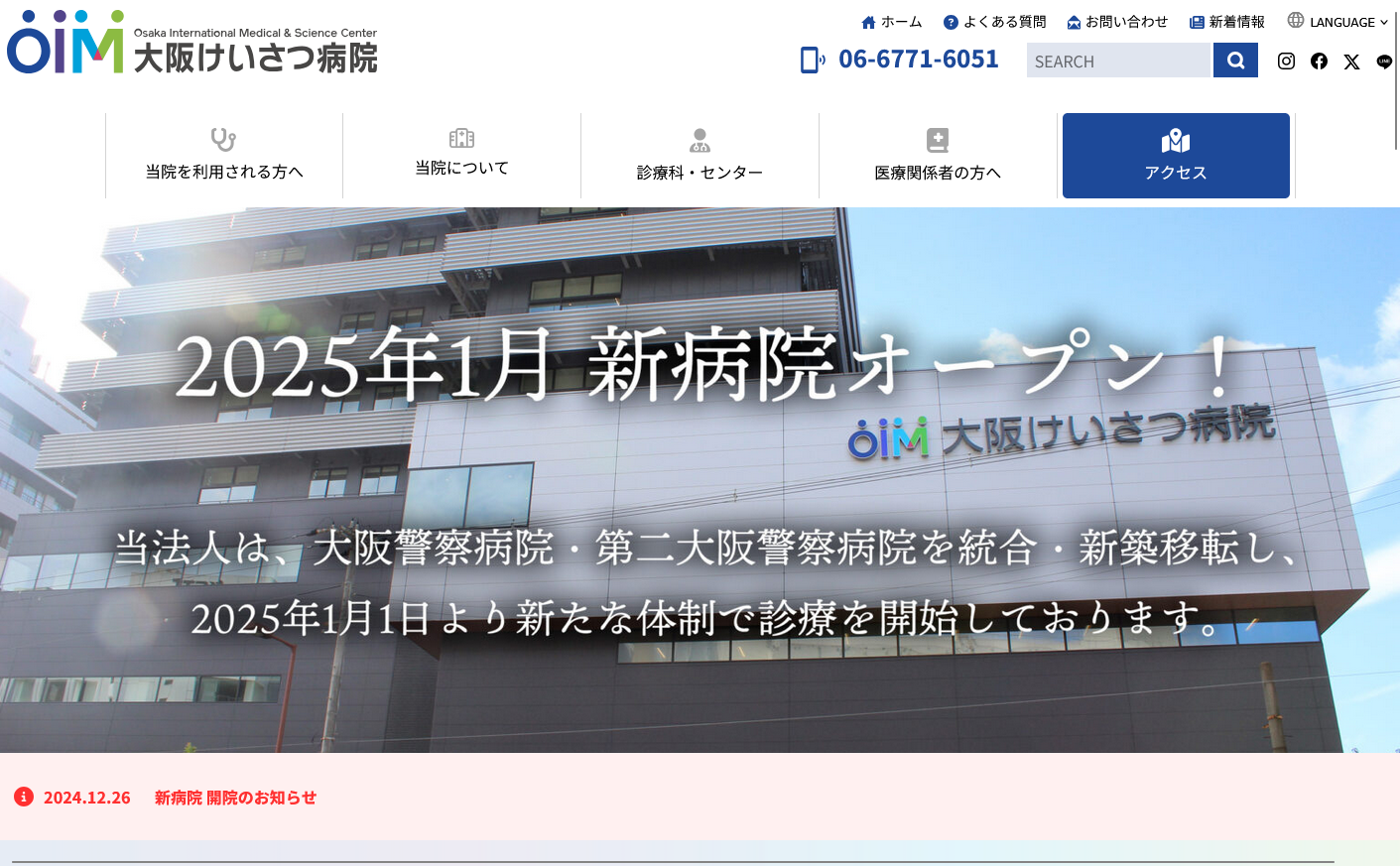Open the 当院を利用される方へ menu
This screenshot has height=866, width=1400.
click(224, 156)
